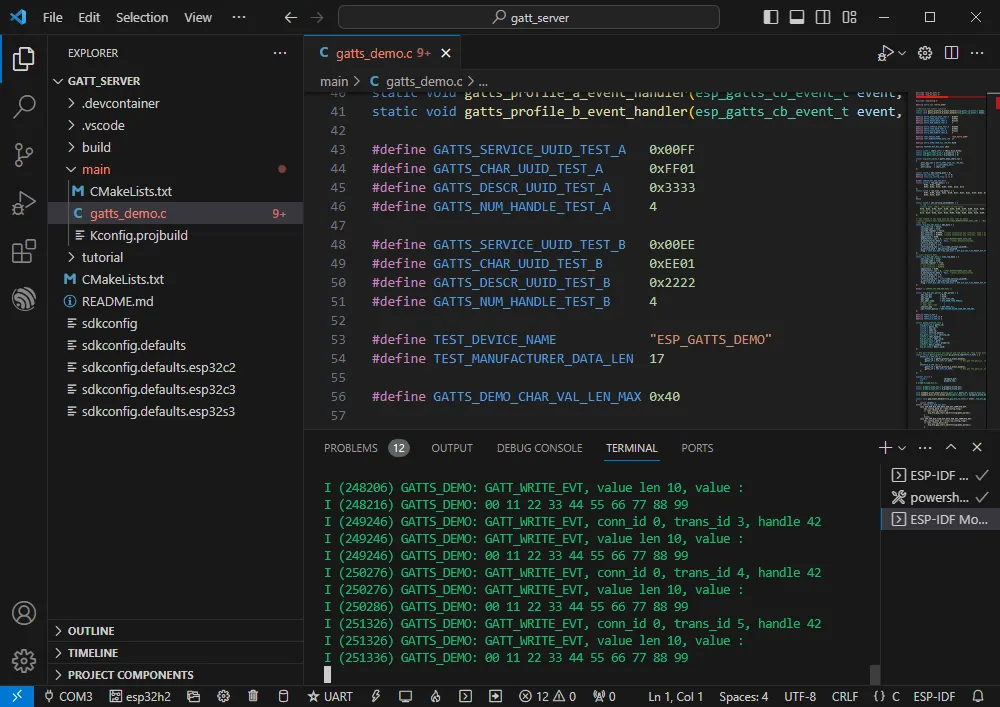Viewport: 1000px width, 707px height.
Task: Select the esp32h2 target in status bar
Action: pyautogui.click(x=142, y=696)
